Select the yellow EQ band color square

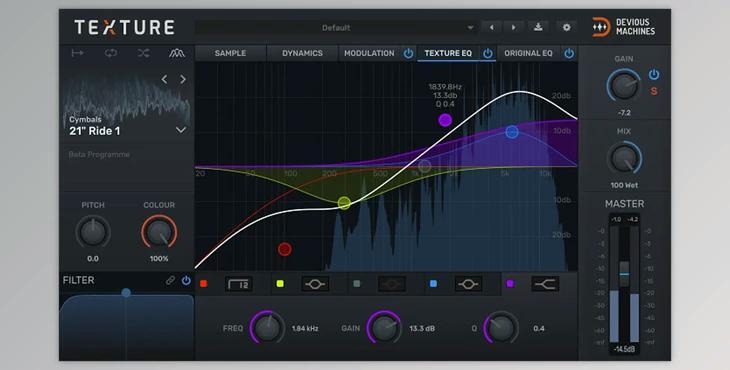(280, 283)
